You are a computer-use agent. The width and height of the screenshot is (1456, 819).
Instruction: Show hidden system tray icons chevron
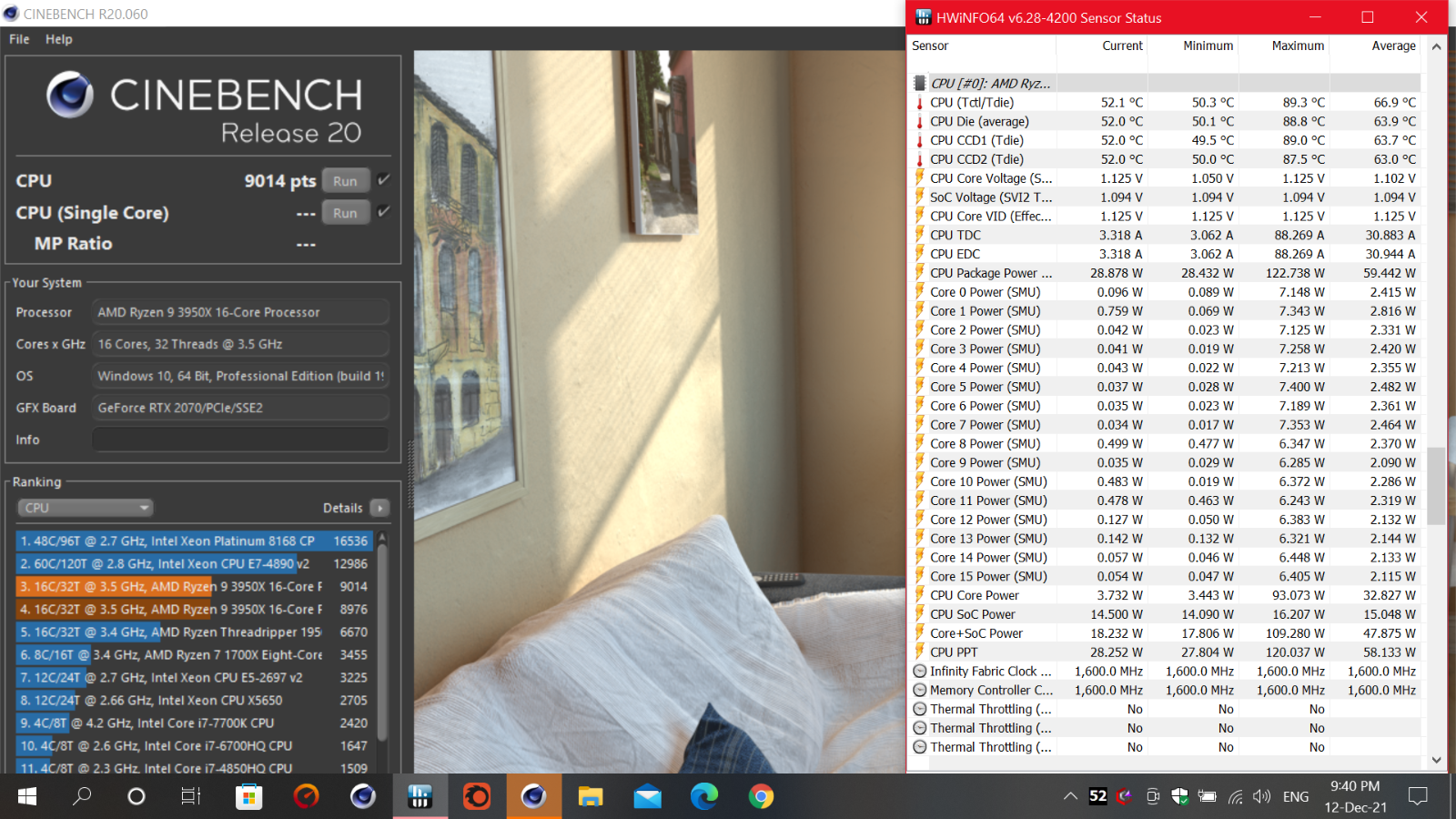(x=1070, y=796)
